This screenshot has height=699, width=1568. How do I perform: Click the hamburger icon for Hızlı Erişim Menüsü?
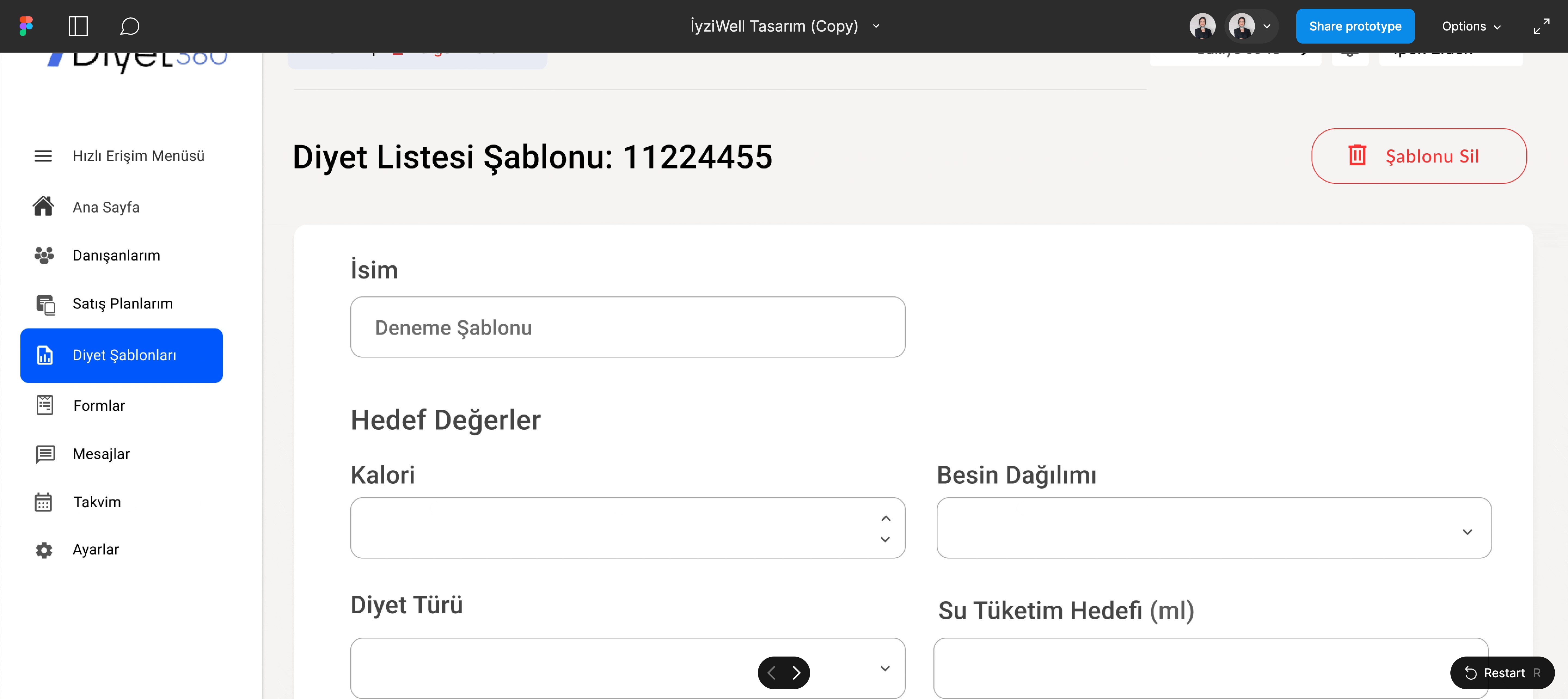click(x=43, y=156)
